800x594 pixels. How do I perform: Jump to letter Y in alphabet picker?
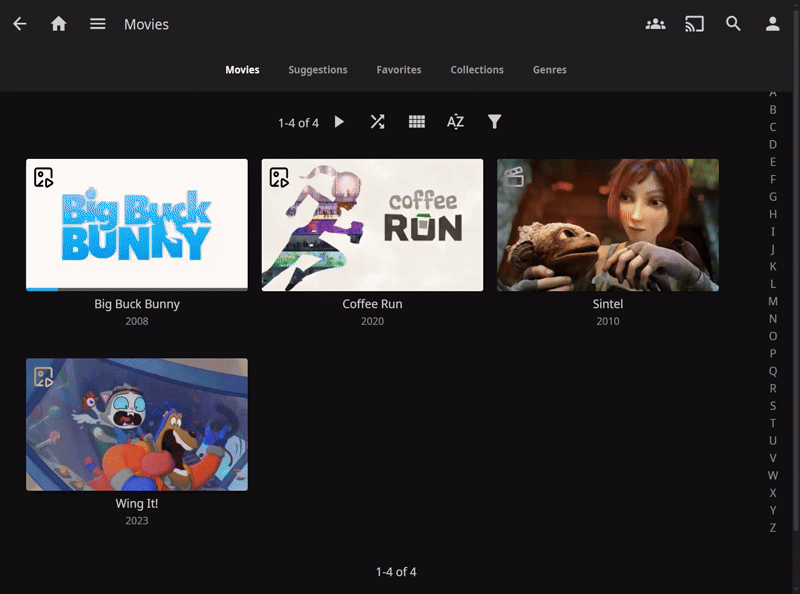pyautogui.click(x=773, y=510)
